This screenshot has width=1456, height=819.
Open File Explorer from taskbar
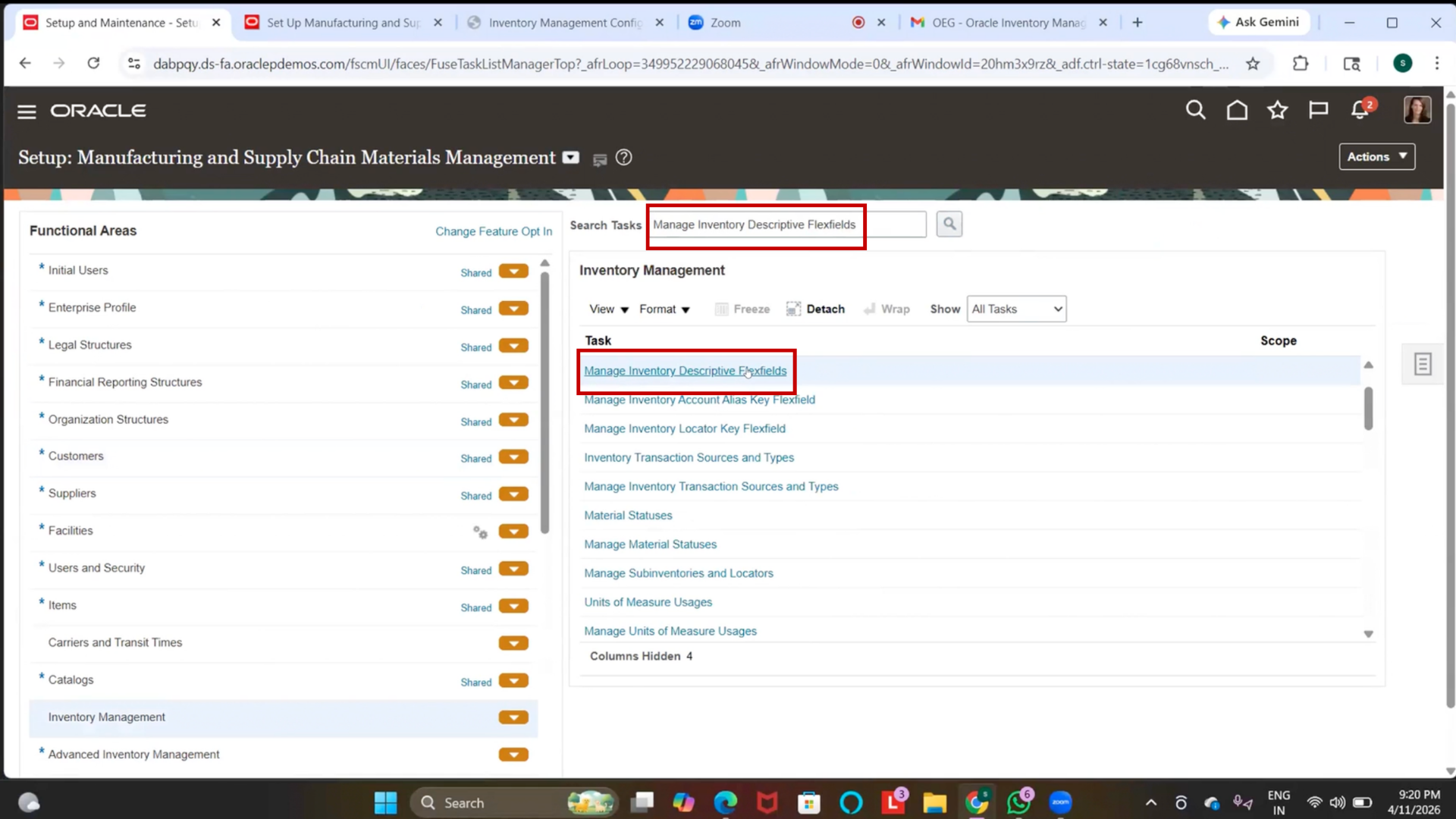[x=934, y=802]
